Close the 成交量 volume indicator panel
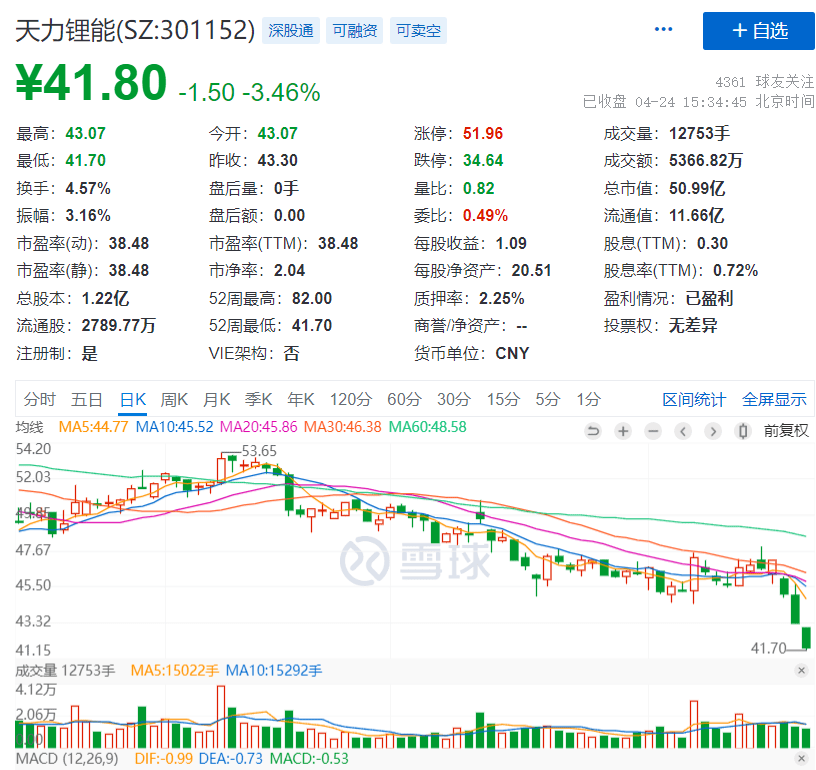 (x=801, y=670)
